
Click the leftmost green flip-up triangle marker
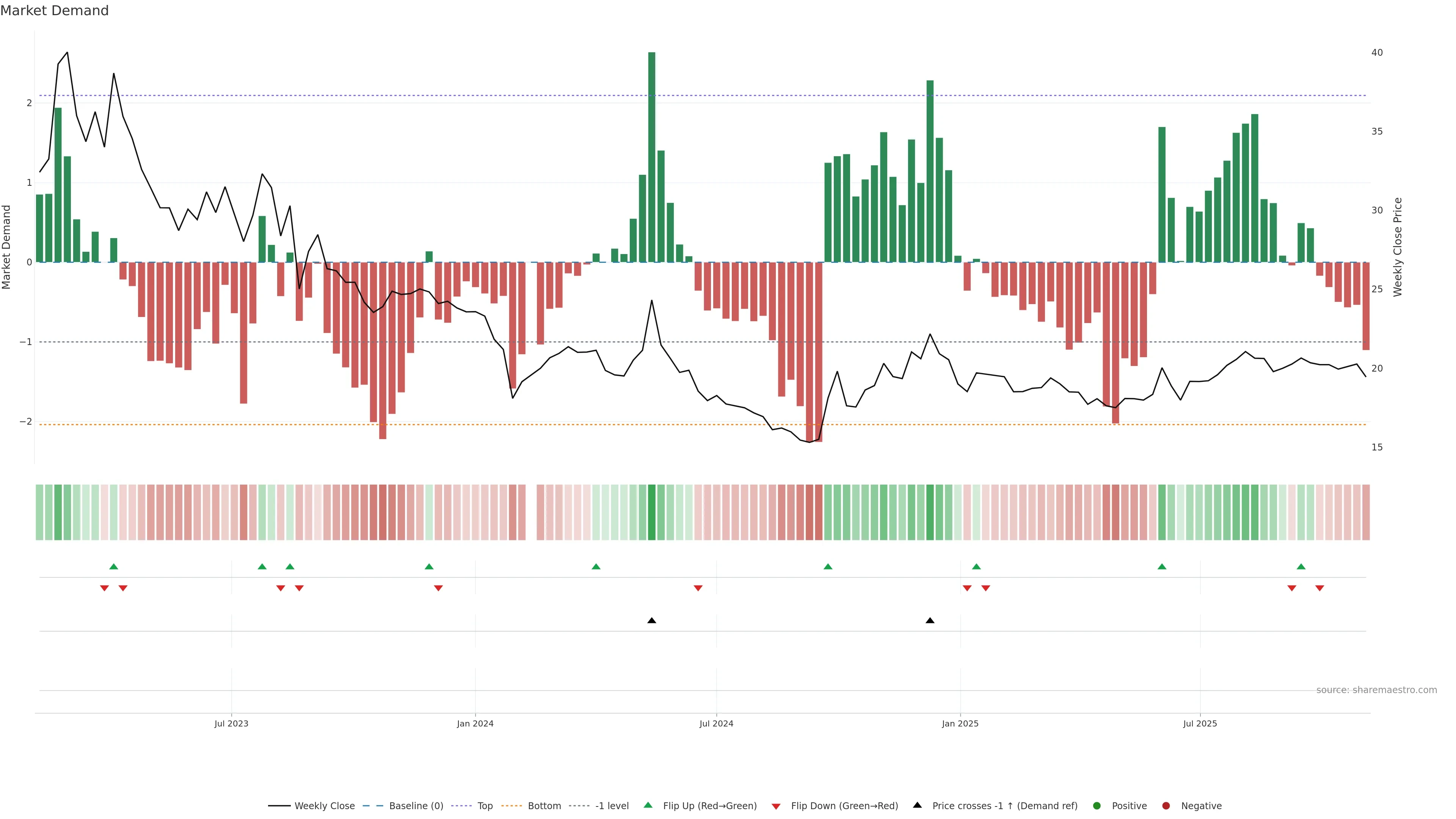114,566
